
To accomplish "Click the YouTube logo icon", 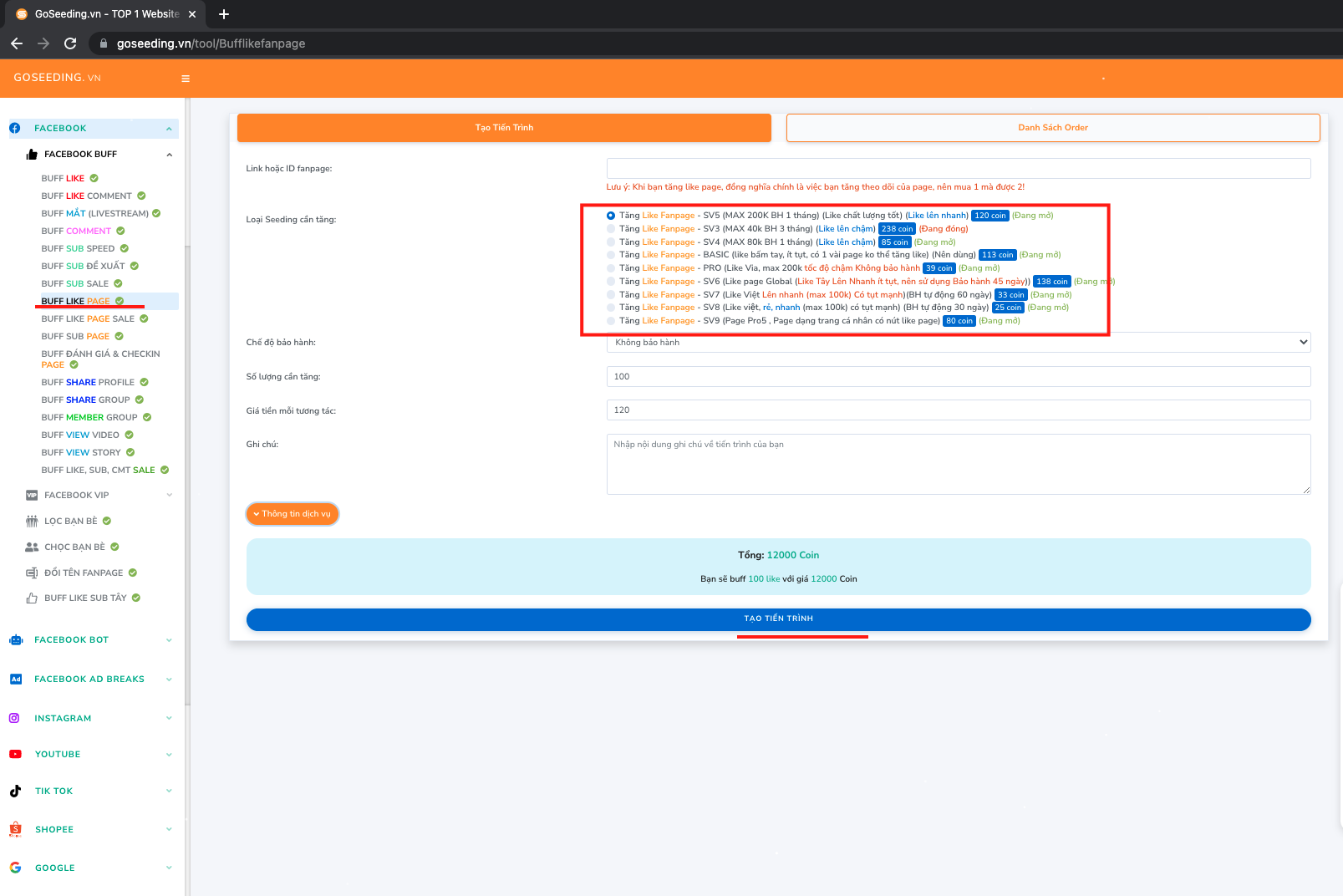I will [15, 754].
